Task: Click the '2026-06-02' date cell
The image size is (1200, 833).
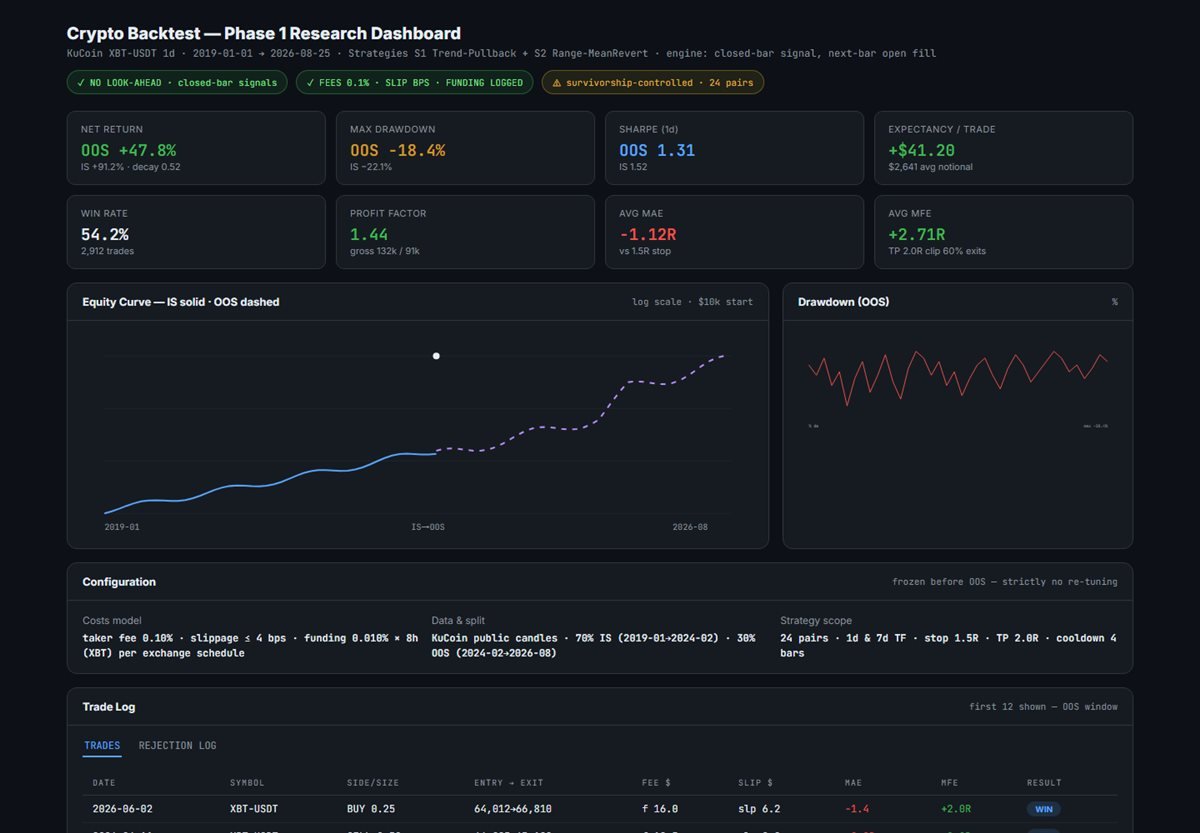Action: click(122, 808)
